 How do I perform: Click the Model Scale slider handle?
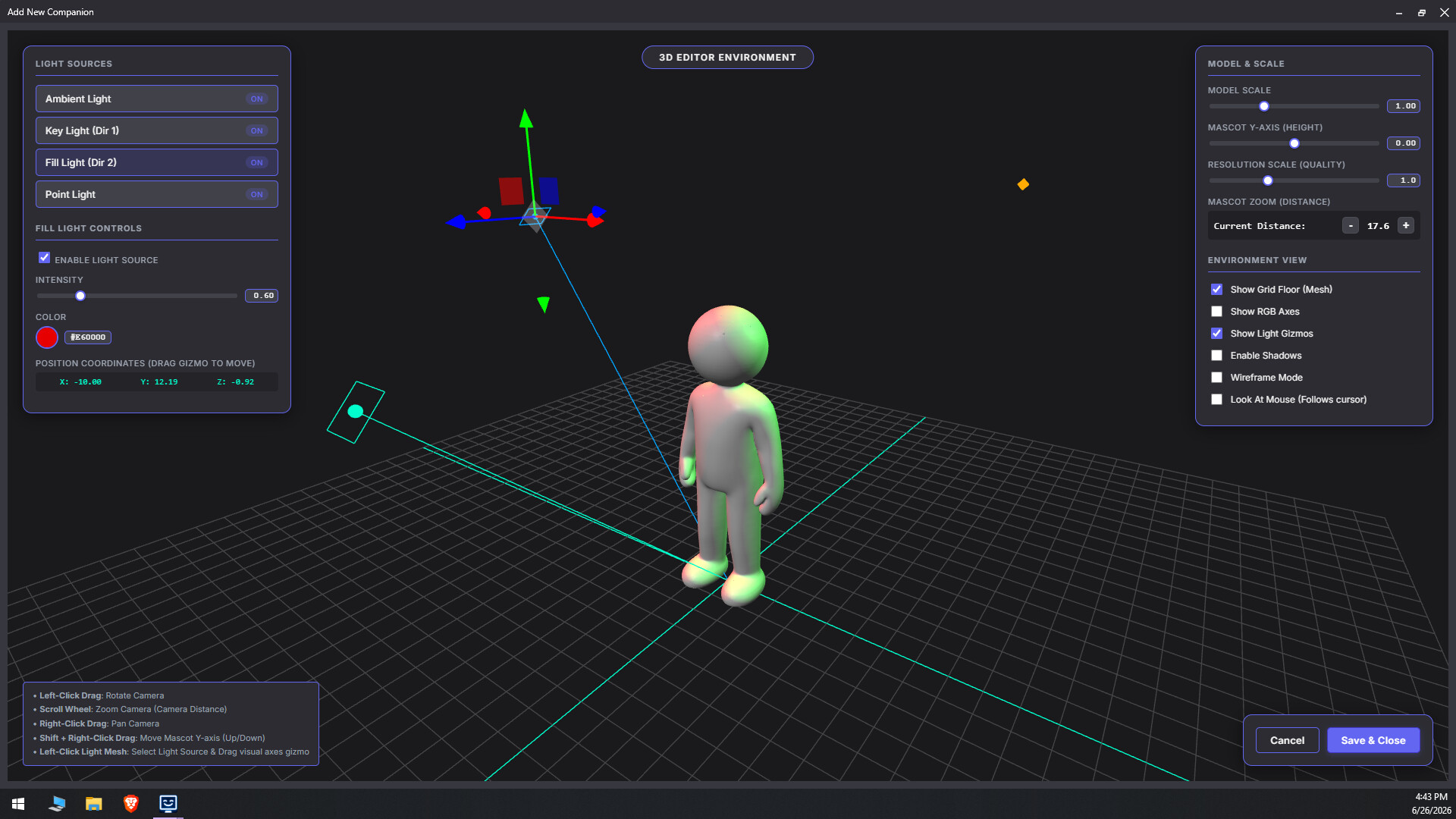1264,106
